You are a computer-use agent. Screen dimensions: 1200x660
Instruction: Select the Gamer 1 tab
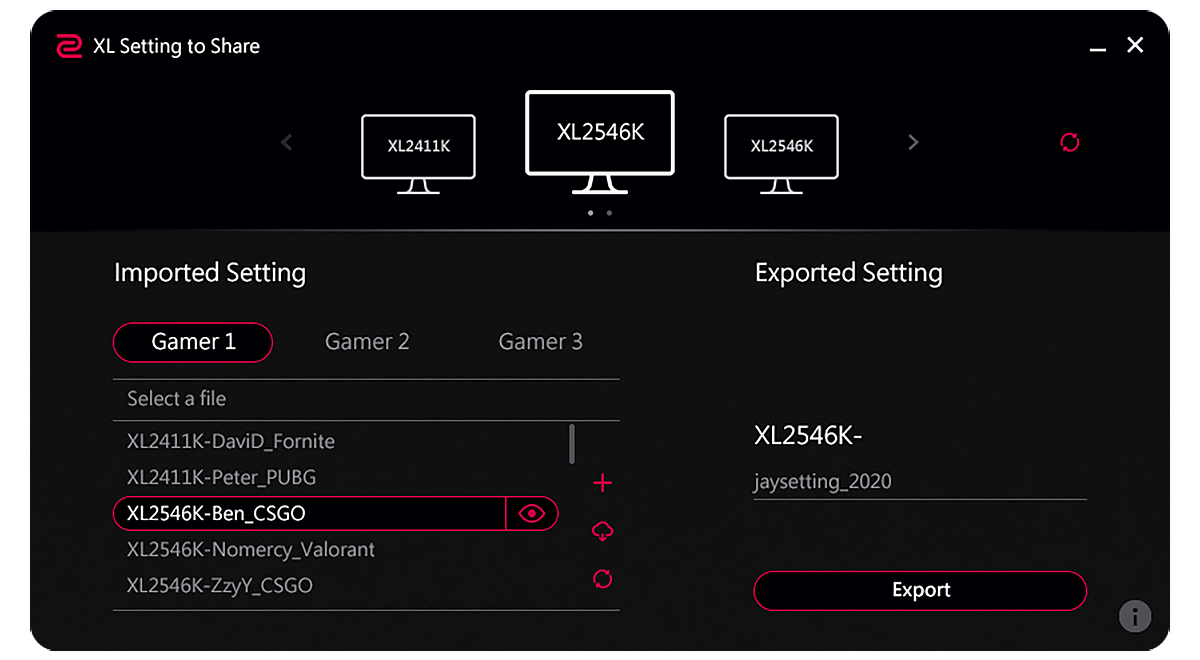pyautogui.click(x=193, y=342)
